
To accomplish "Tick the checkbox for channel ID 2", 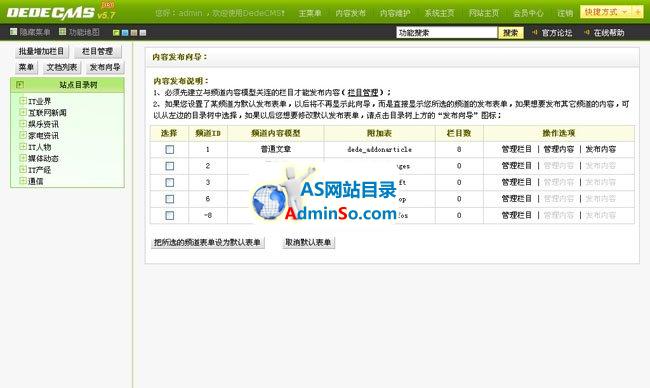I will pyautogui.click(x=170, y=166).
